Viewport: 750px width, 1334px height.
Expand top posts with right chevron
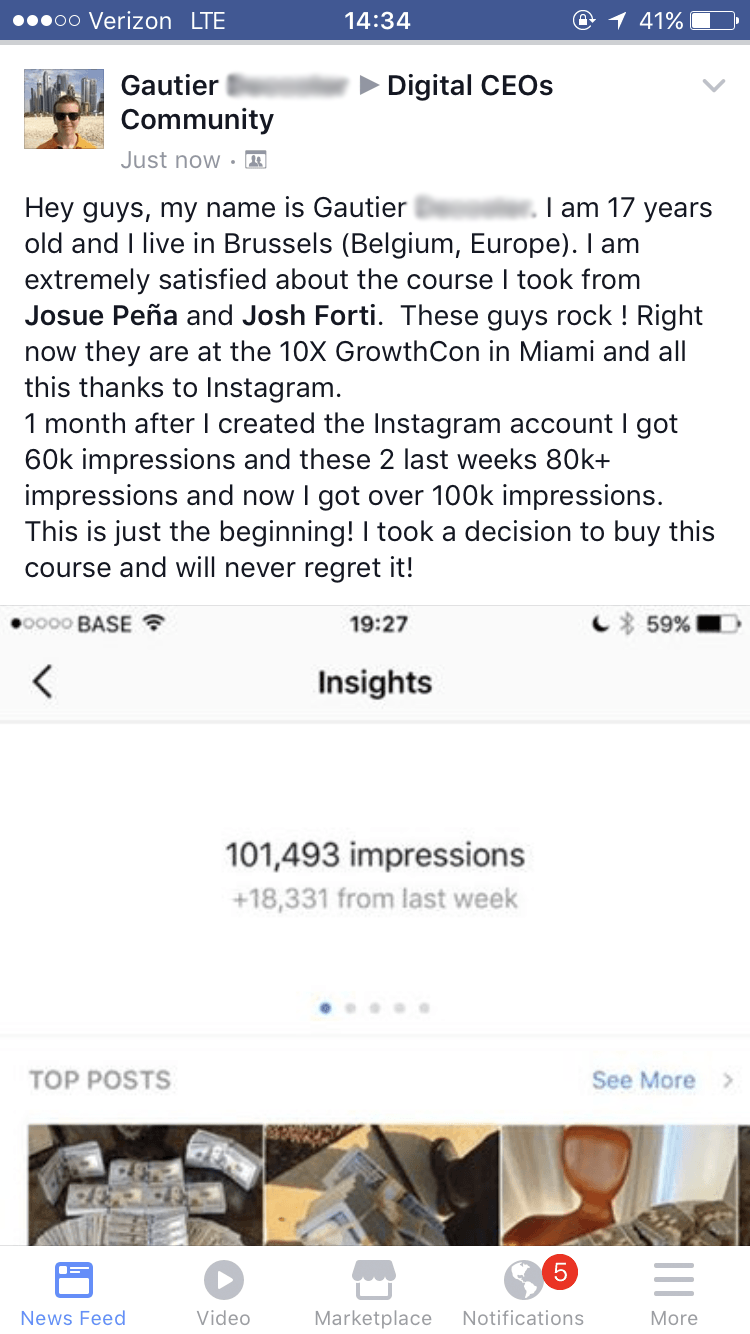728,1080
